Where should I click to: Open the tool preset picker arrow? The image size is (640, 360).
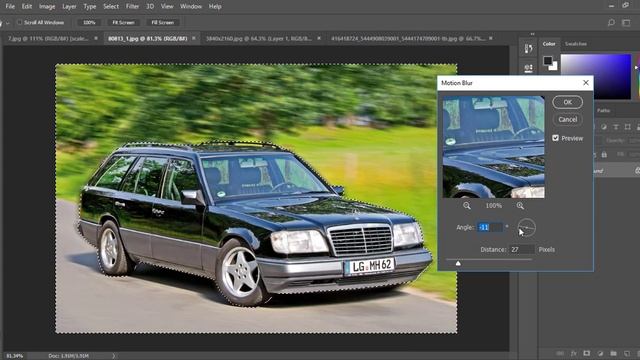tap(8, 23)
